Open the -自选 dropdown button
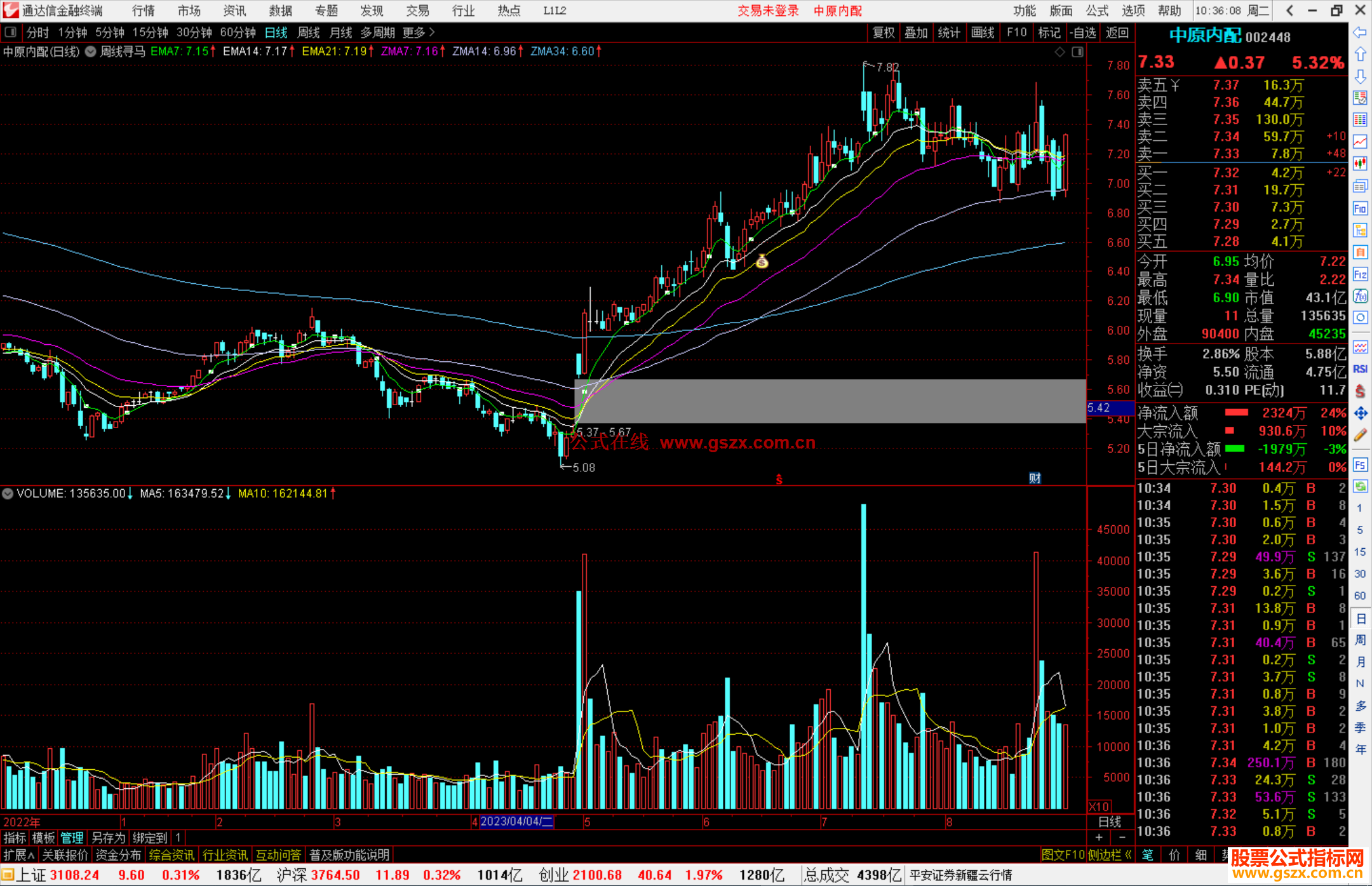The height and width of the screenshot is (886, 1372). click(1083, 32)
